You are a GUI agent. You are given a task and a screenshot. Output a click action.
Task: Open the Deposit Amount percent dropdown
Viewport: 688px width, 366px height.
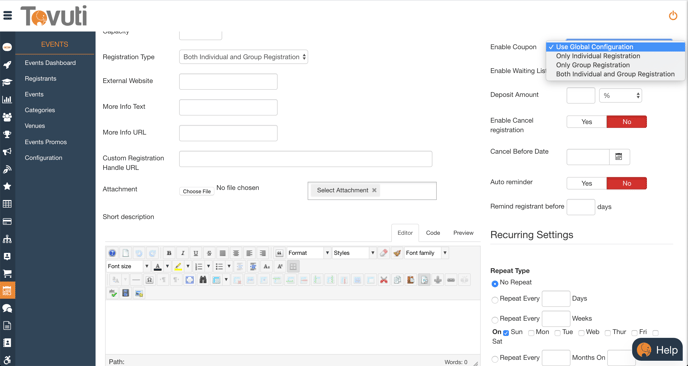(x=620, y=95)
